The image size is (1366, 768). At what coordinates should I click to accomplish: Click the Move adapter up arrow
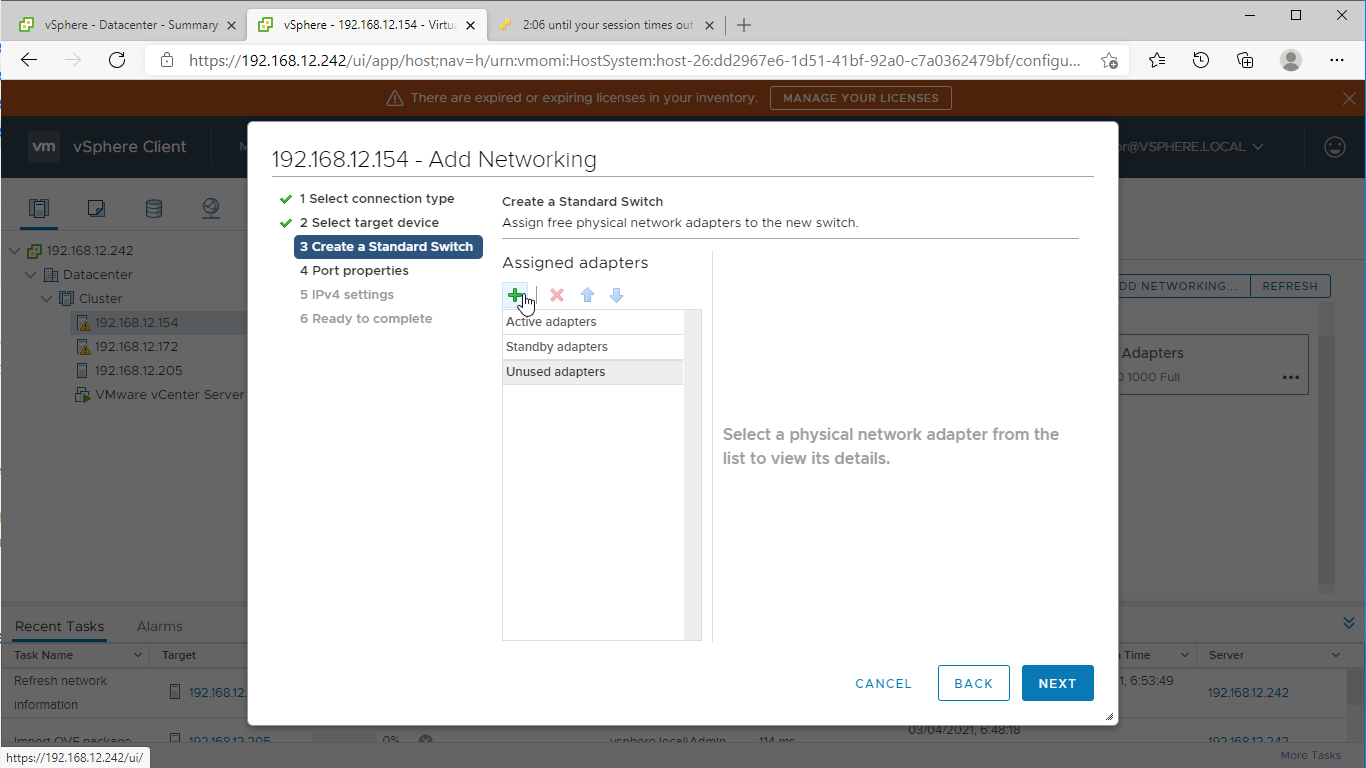(x=588, y=295)
